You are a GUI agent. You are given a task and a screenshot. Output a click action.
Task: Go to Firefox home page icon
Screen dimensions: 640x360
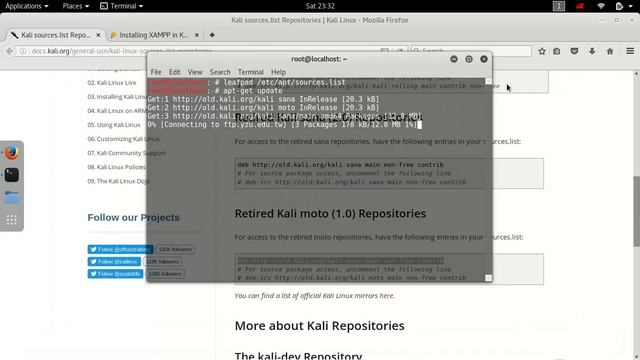click(610, 51)
